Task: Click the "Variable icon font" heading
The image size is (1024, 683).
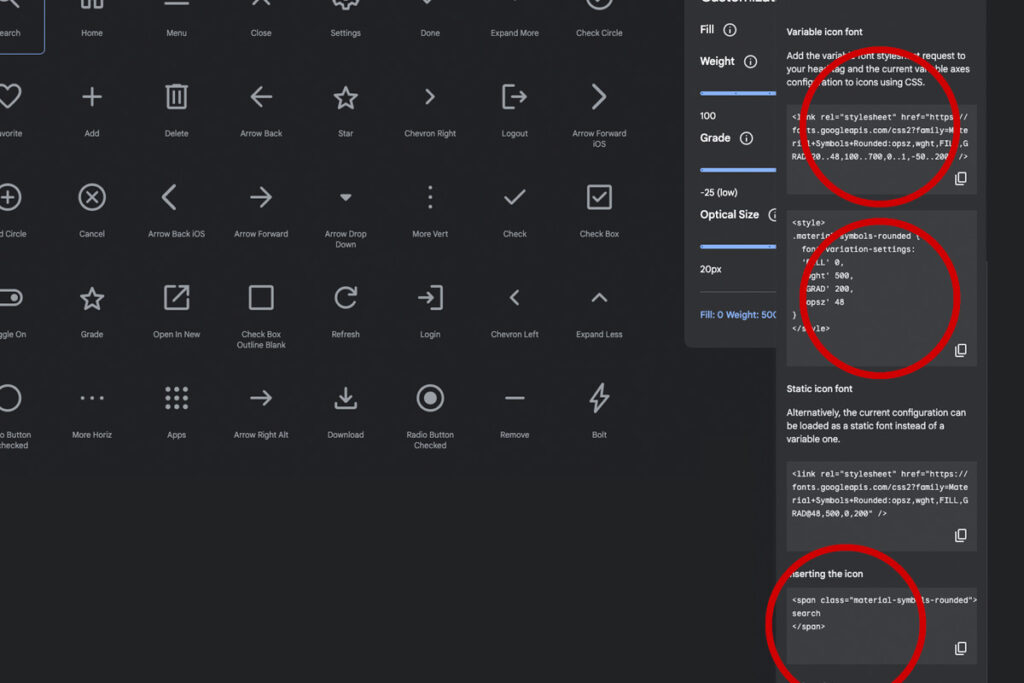Action: coord(824,32)
